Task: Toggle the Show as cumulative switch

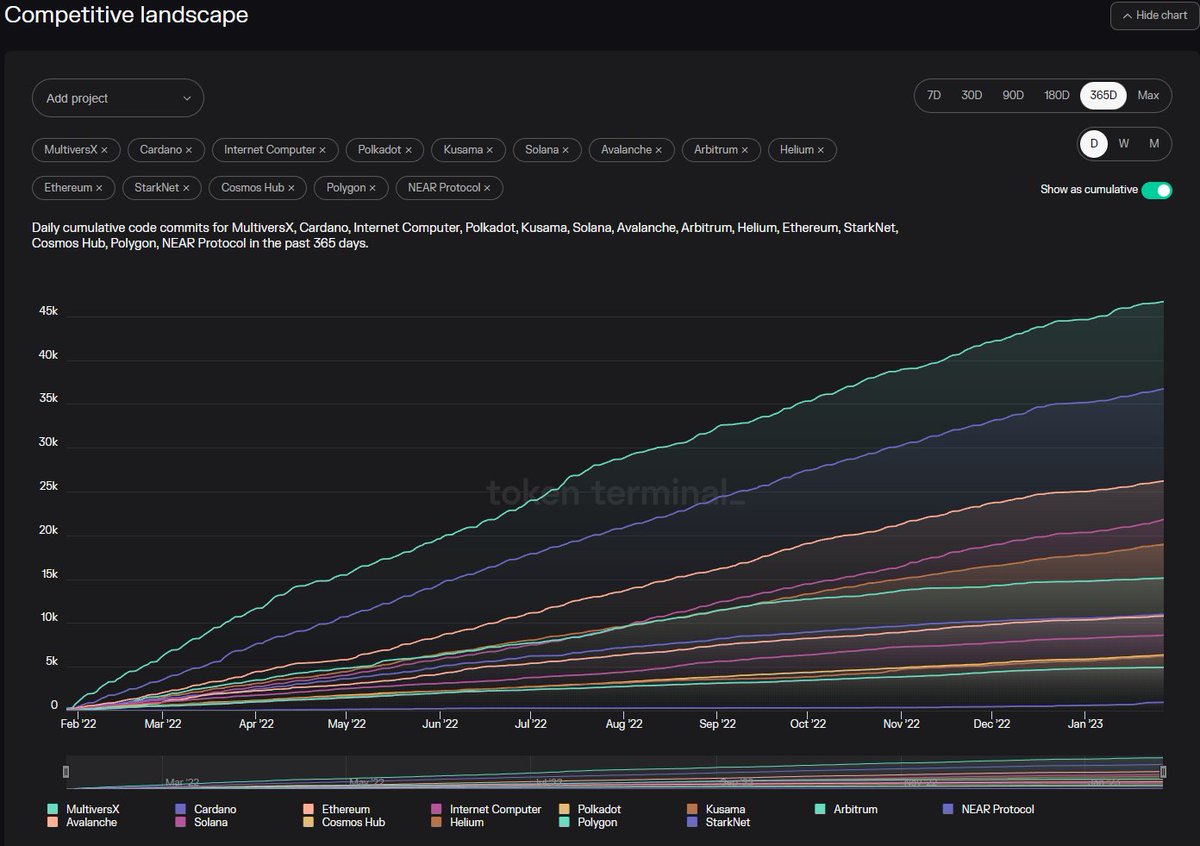Action: tap(1157, 190)
